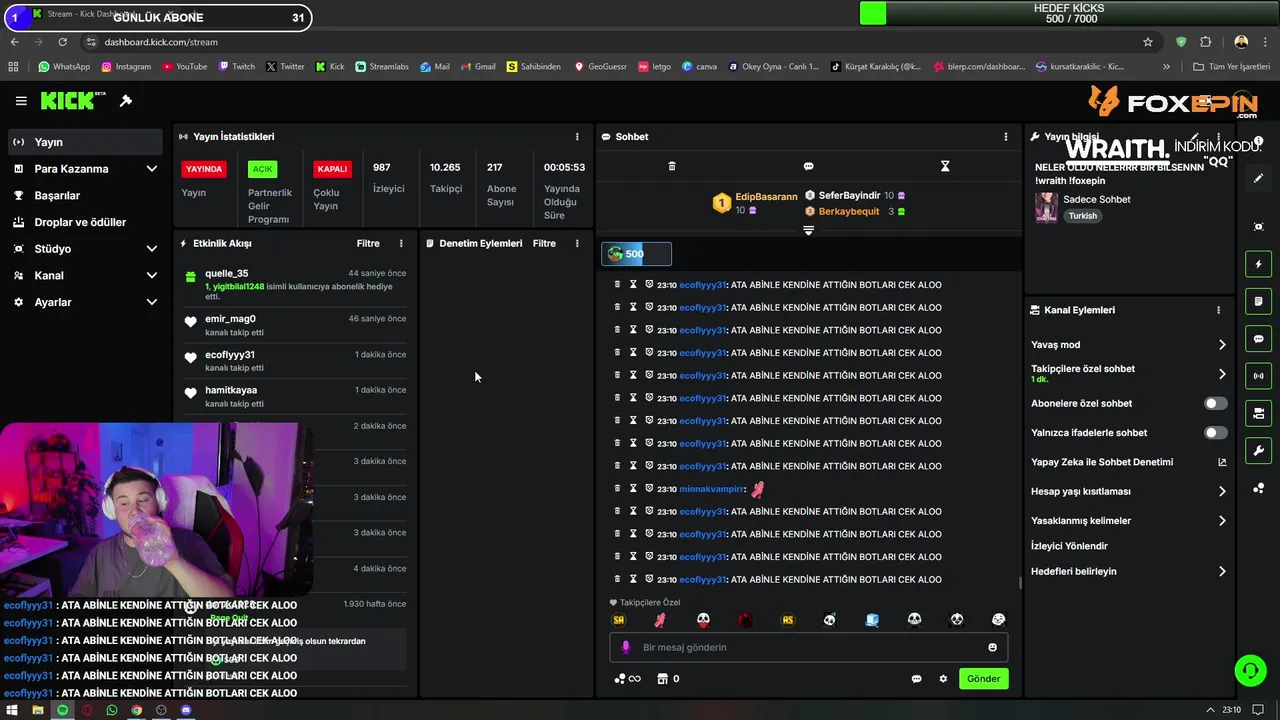Open GeoGuessr bookmark
The height and width of the screenshot is (720, 1280).
[600, 67]
